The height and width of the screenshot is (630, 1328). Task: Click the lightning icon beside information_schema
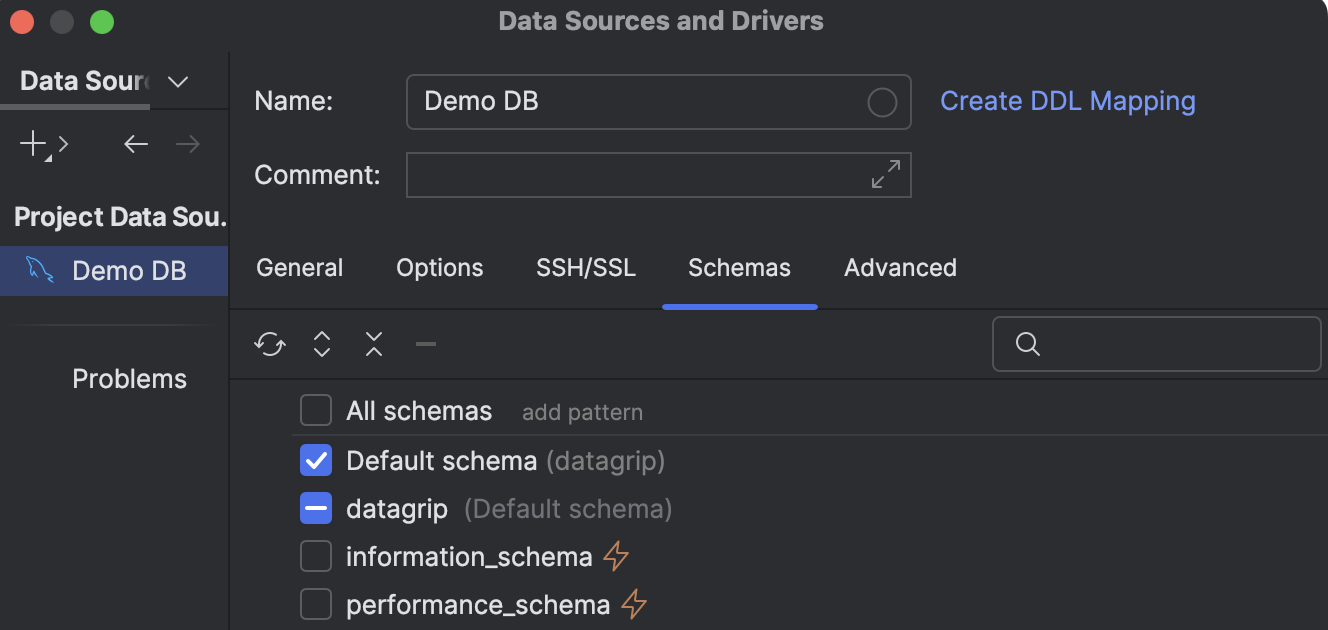coord(617,555)
